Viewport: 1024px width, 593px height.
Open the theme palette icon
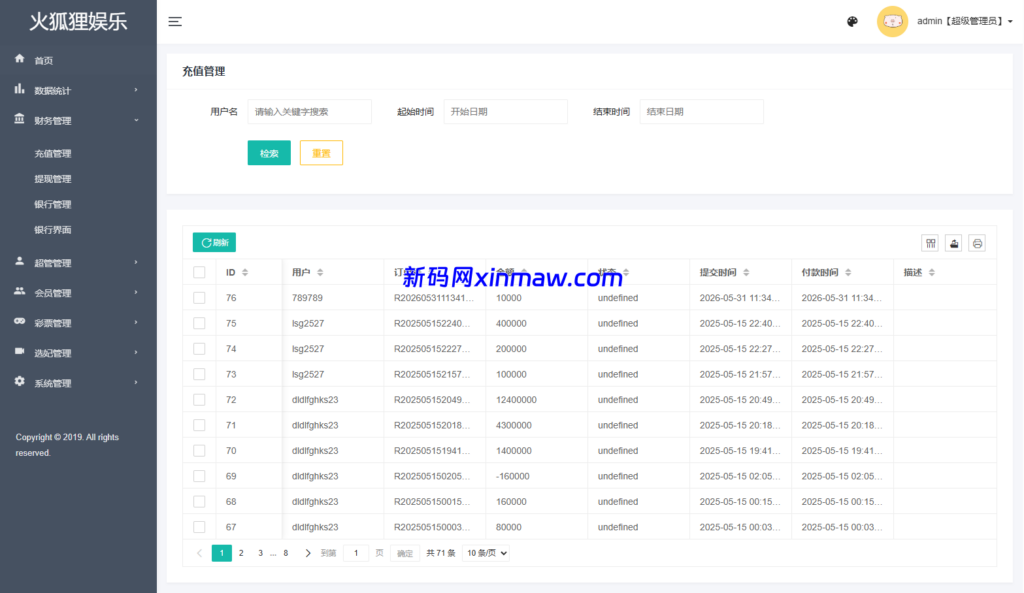tap(852, 22)
